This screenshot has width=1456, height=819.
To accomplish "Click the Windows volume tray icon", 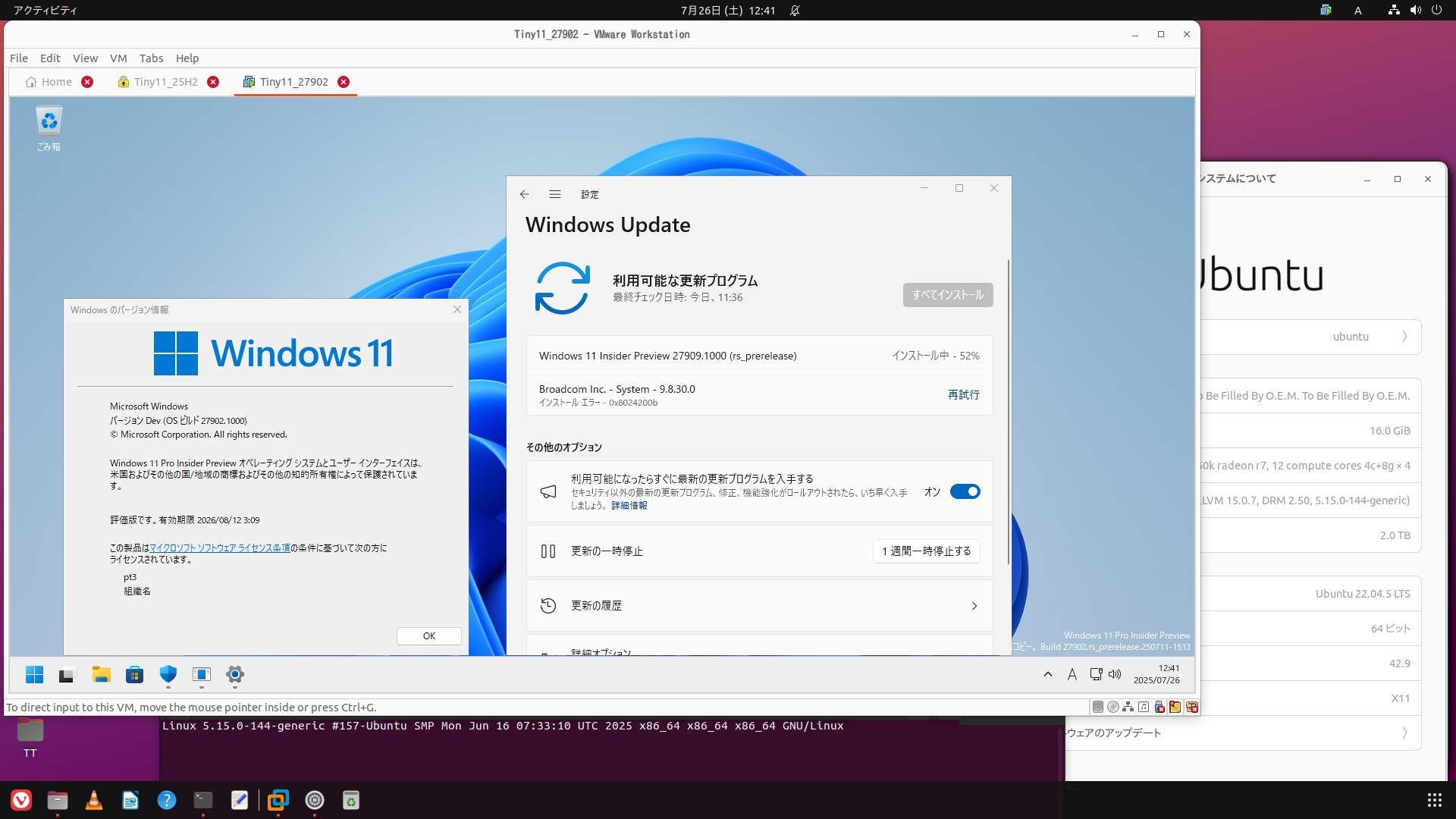I will tap(1115, 674).
